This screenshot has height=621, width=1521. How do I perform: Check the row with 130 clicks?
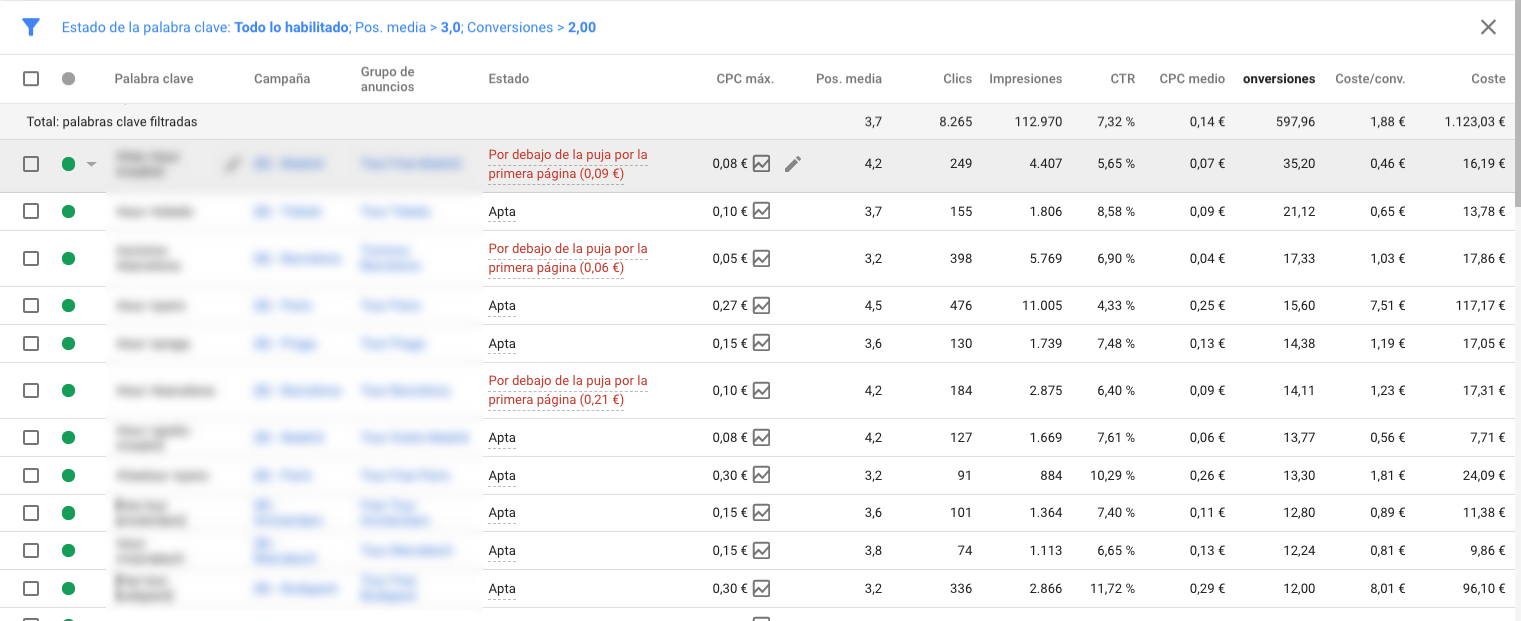point(31,343)
